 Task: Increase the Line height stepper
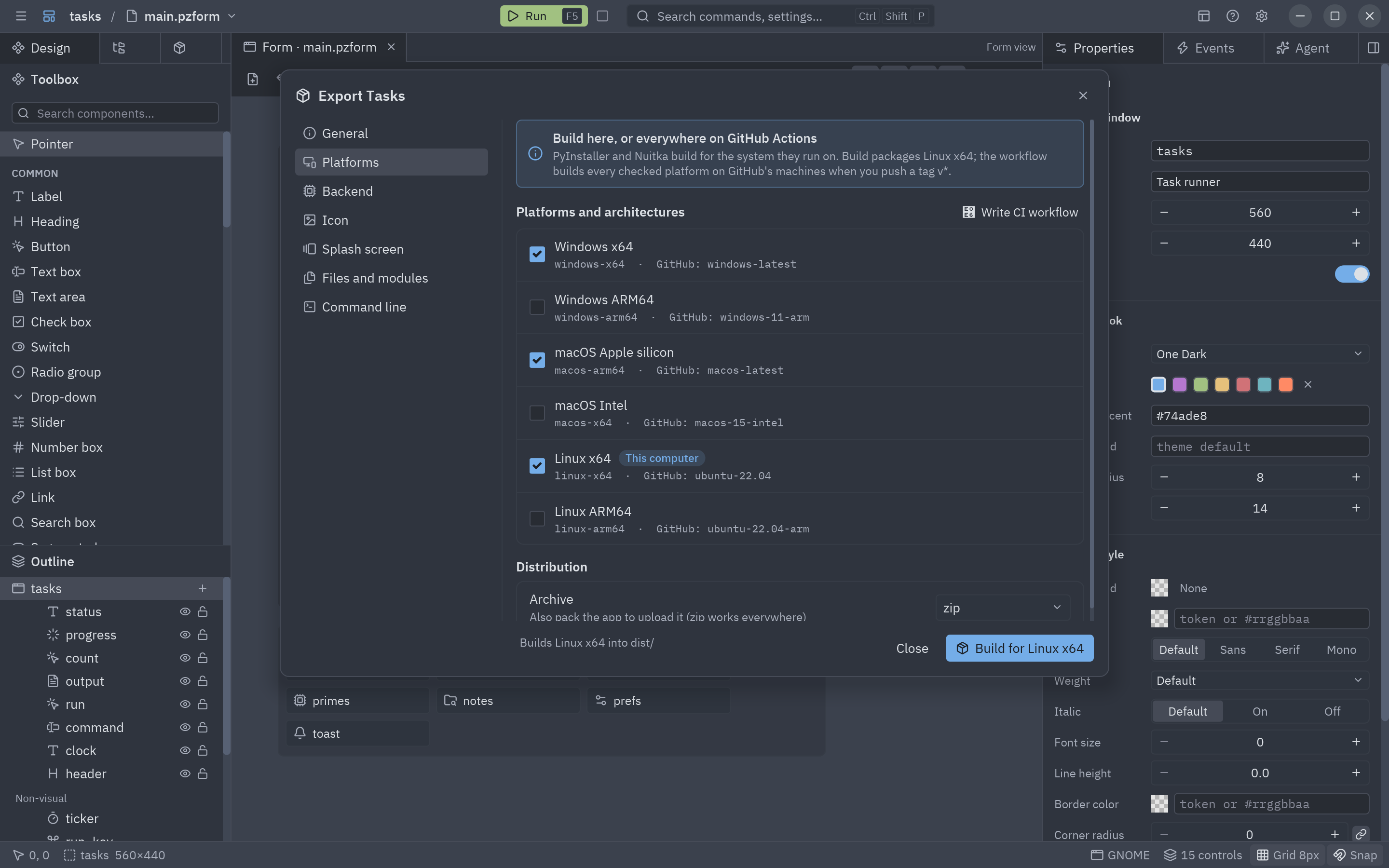pyautogui.click(x=1356, y=773)
